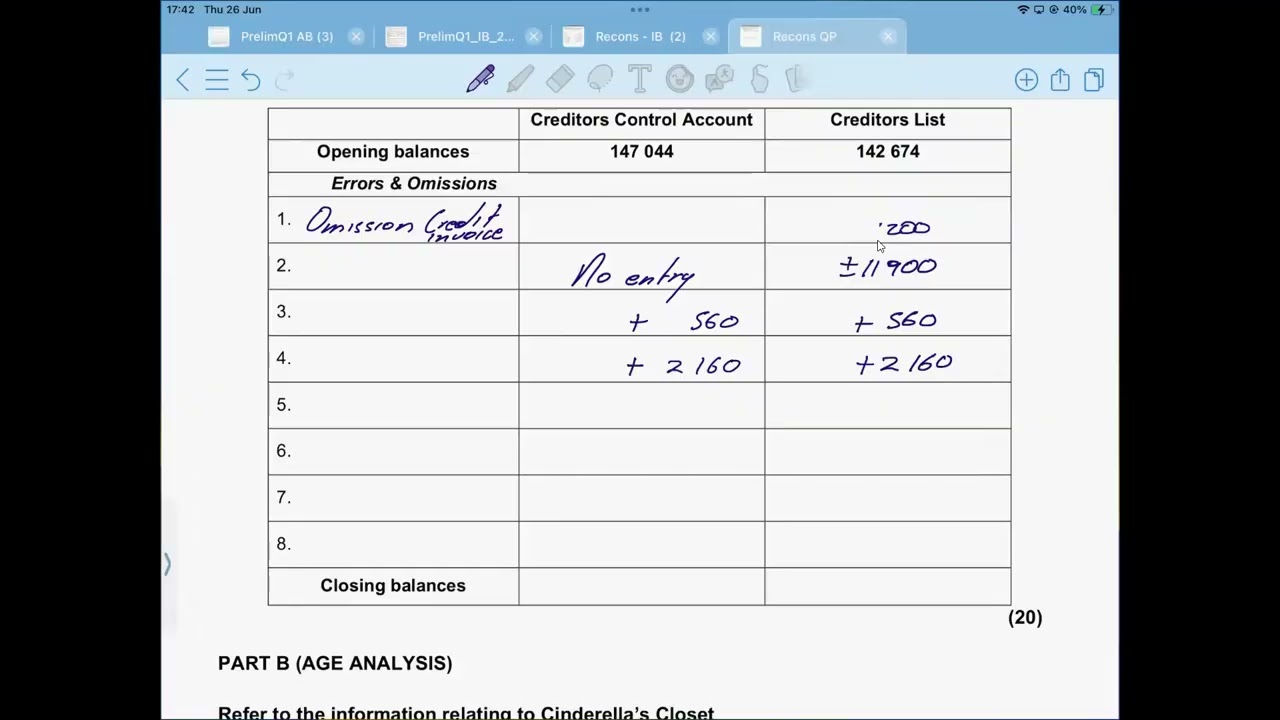1280x720 pixels.
Task: Close the Recons - IB (2) tab
Action: (x=710, y=36)
